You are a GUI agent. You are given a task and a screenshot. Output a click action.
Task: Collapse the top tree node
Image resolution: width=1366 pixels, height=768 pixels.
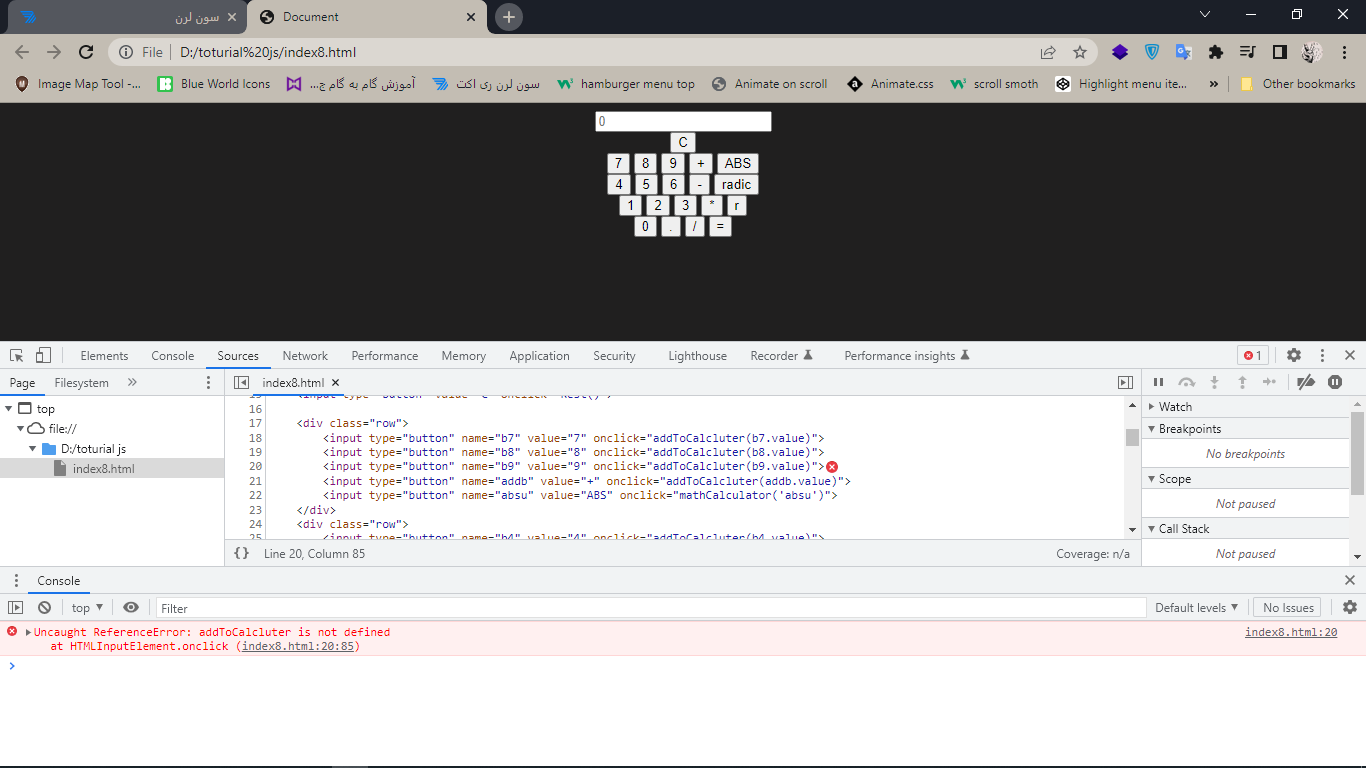[x=9, y=408]
